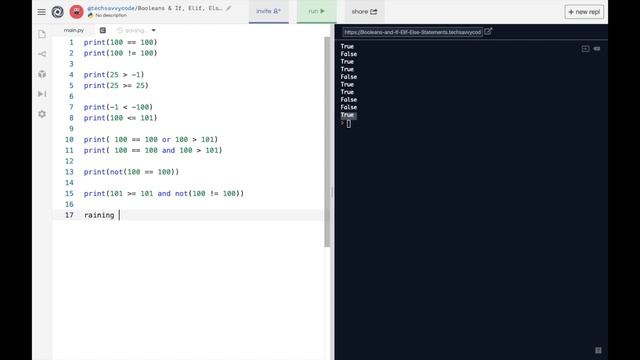The height and width of the screenshot is (360, 640).
Task: Click the console input prompt cursor
Action: (349, 124)
